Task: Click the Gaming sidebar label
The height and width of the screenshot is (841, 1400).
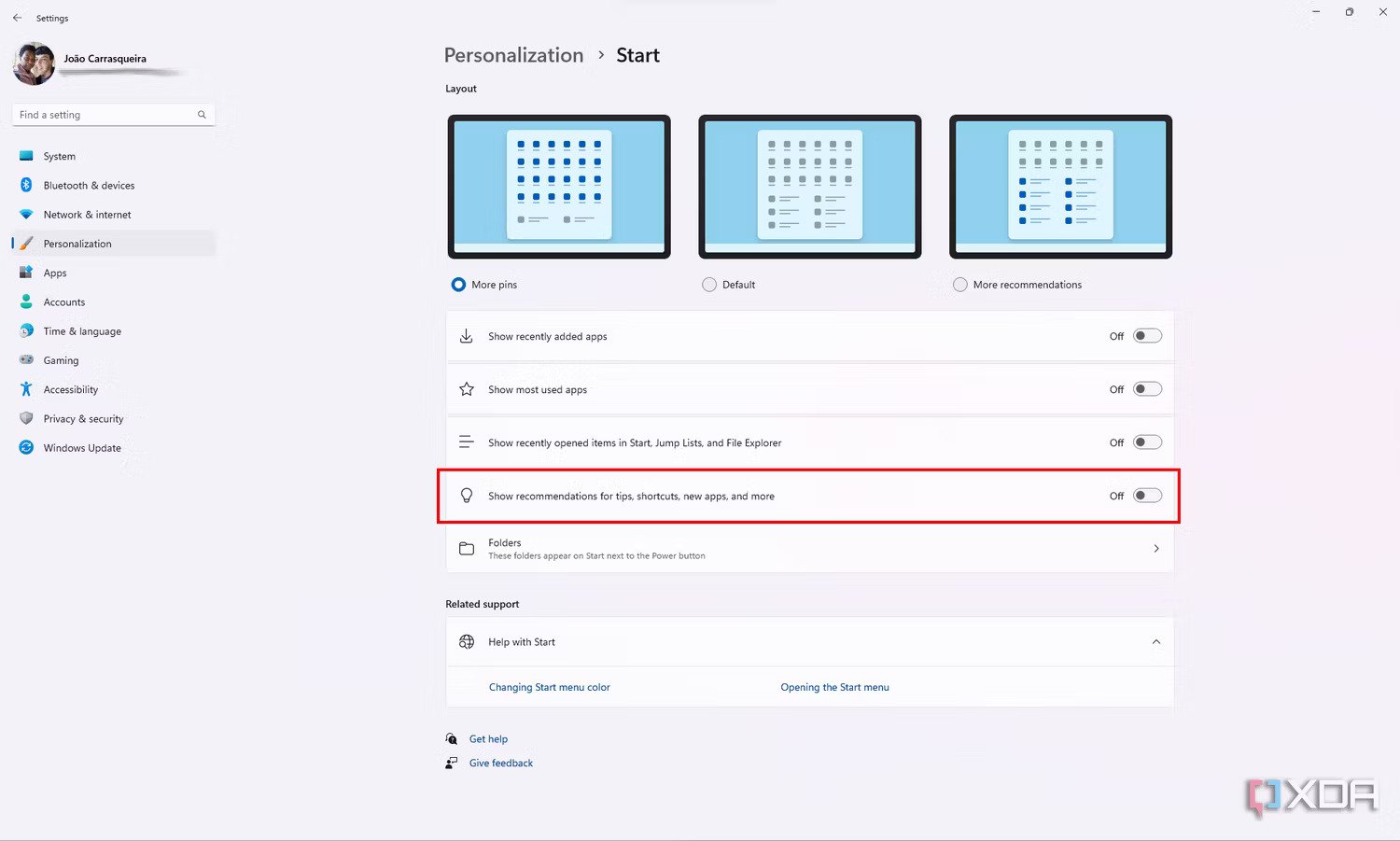Action: [x=61, y=359]
